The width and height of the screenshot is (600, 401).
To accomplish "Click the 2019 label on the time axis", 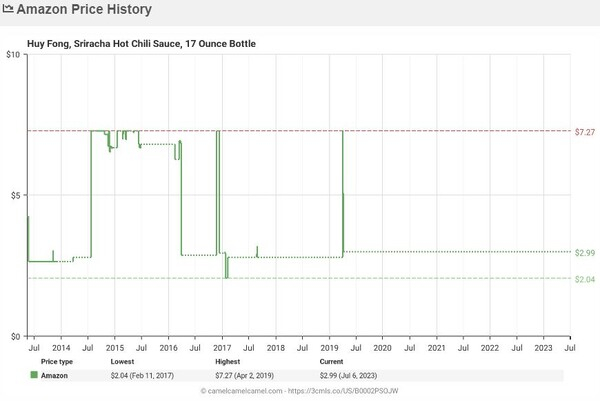I will (329, 347).
